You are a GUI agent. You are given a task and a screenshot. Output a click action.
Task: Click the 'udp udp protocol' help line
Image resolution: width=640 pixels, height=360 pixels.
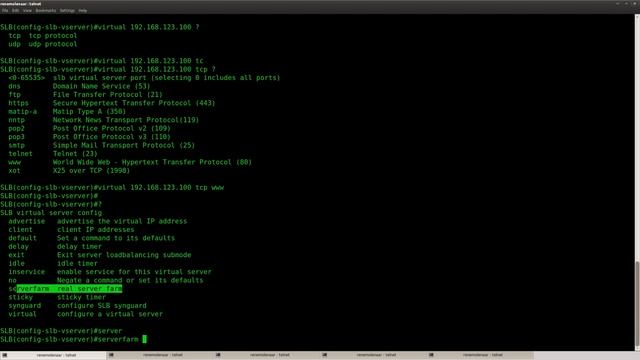coord(43,44)
